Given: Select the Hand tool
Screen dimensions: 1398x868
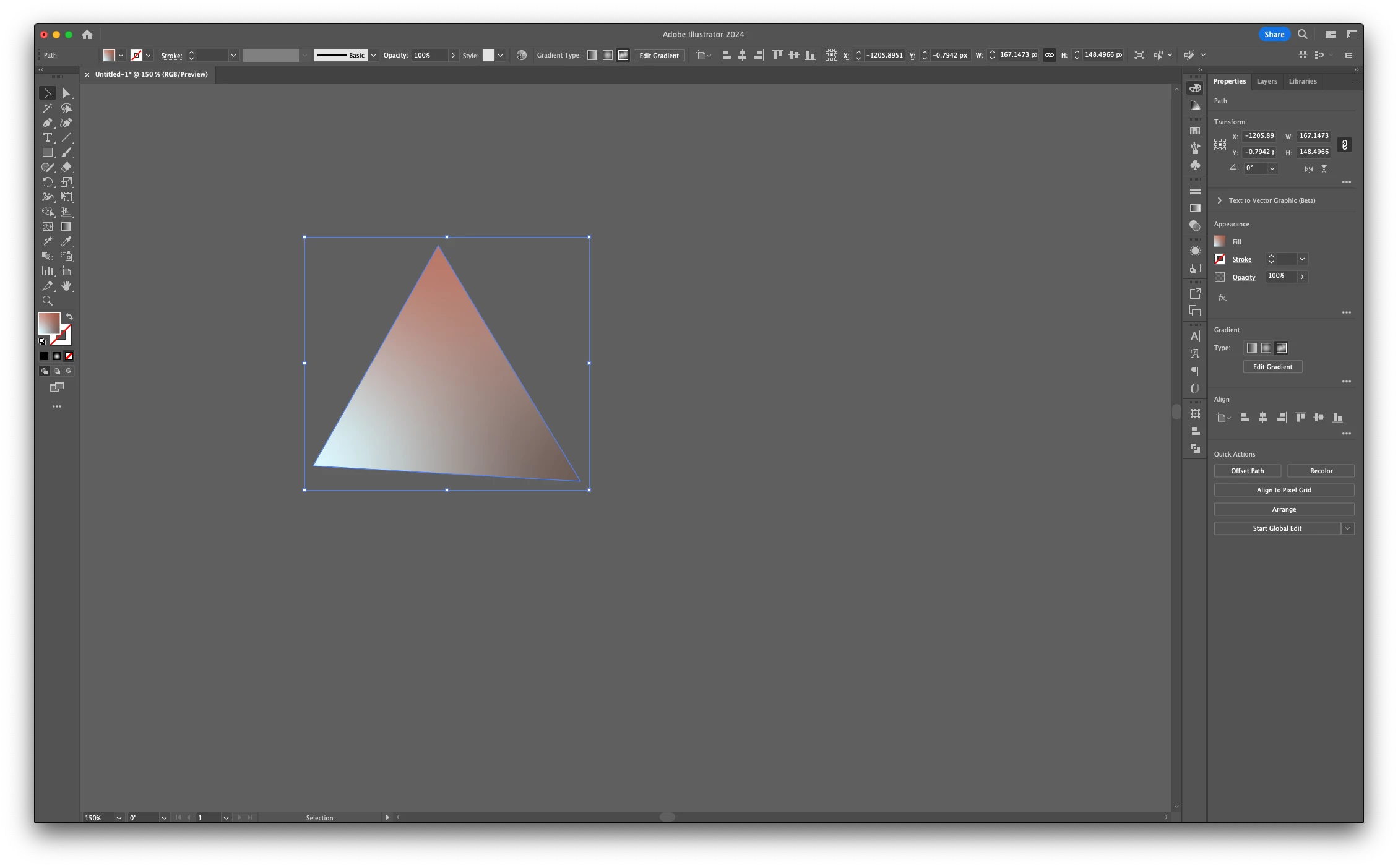Looking at the screenshot, I should point(66,286).
